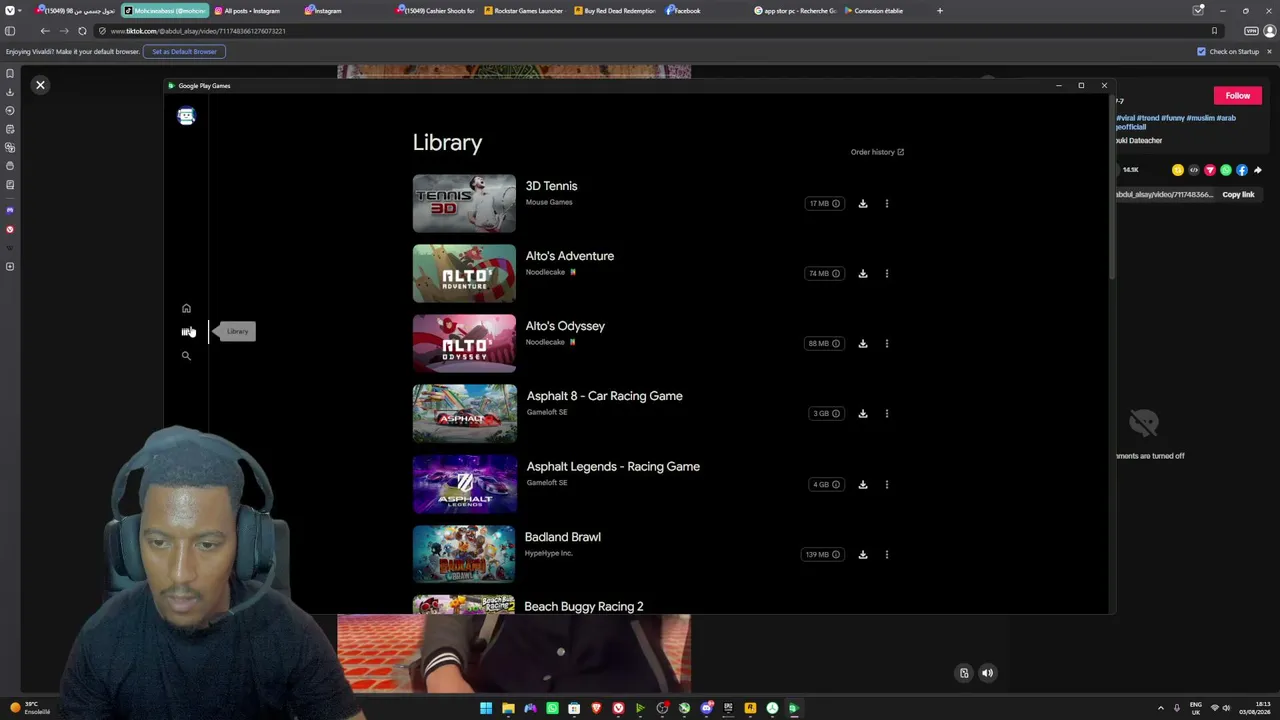The image size is (1280, 720).
Task: Show size info for Alto's Adventure
Action: click(x=836, y=274)
